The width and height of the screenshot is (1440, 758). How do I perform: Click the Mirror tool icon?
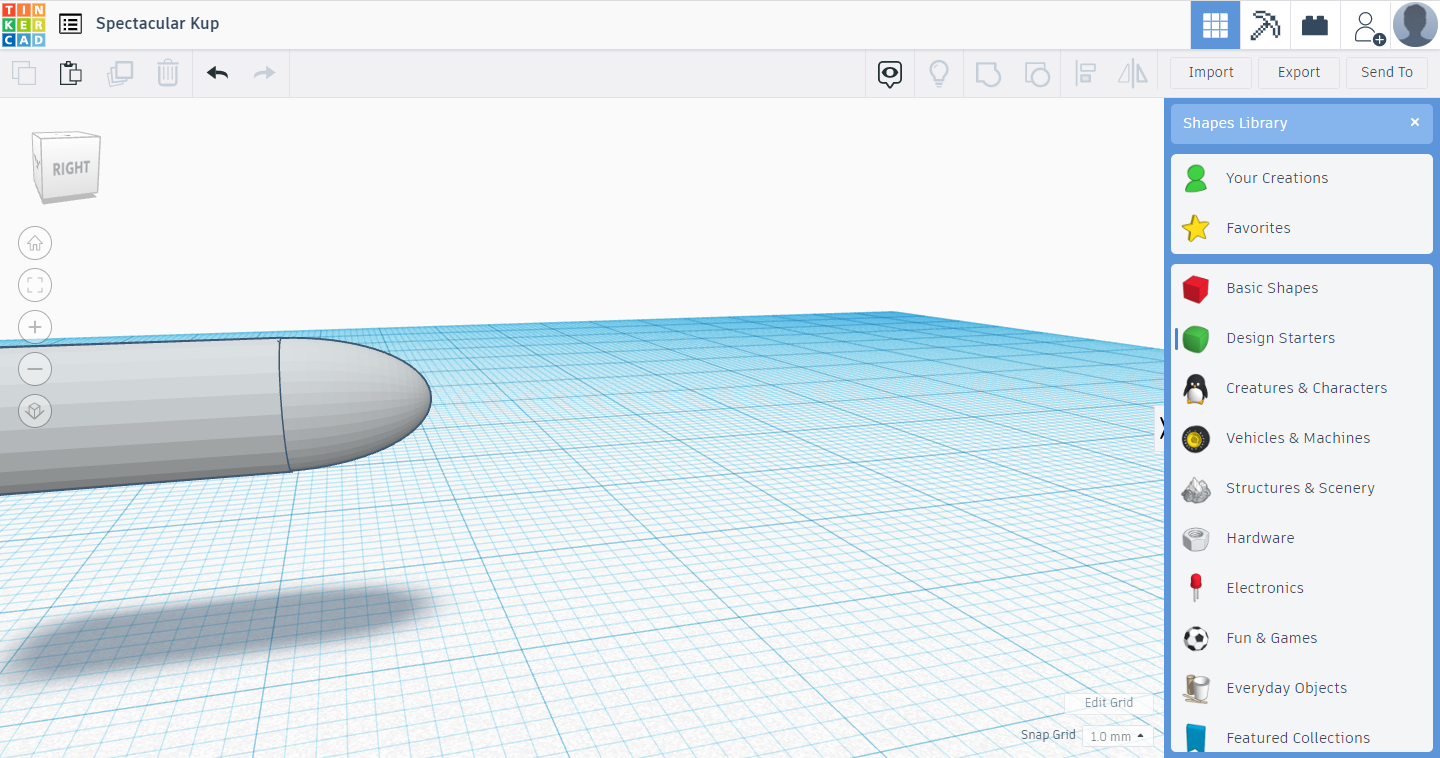(1133, 73)
